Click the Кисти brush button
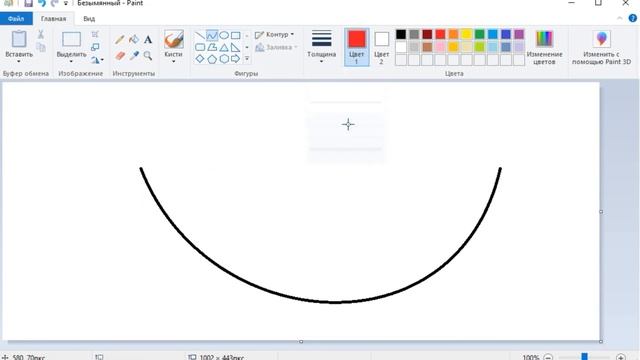 (173, 40)
